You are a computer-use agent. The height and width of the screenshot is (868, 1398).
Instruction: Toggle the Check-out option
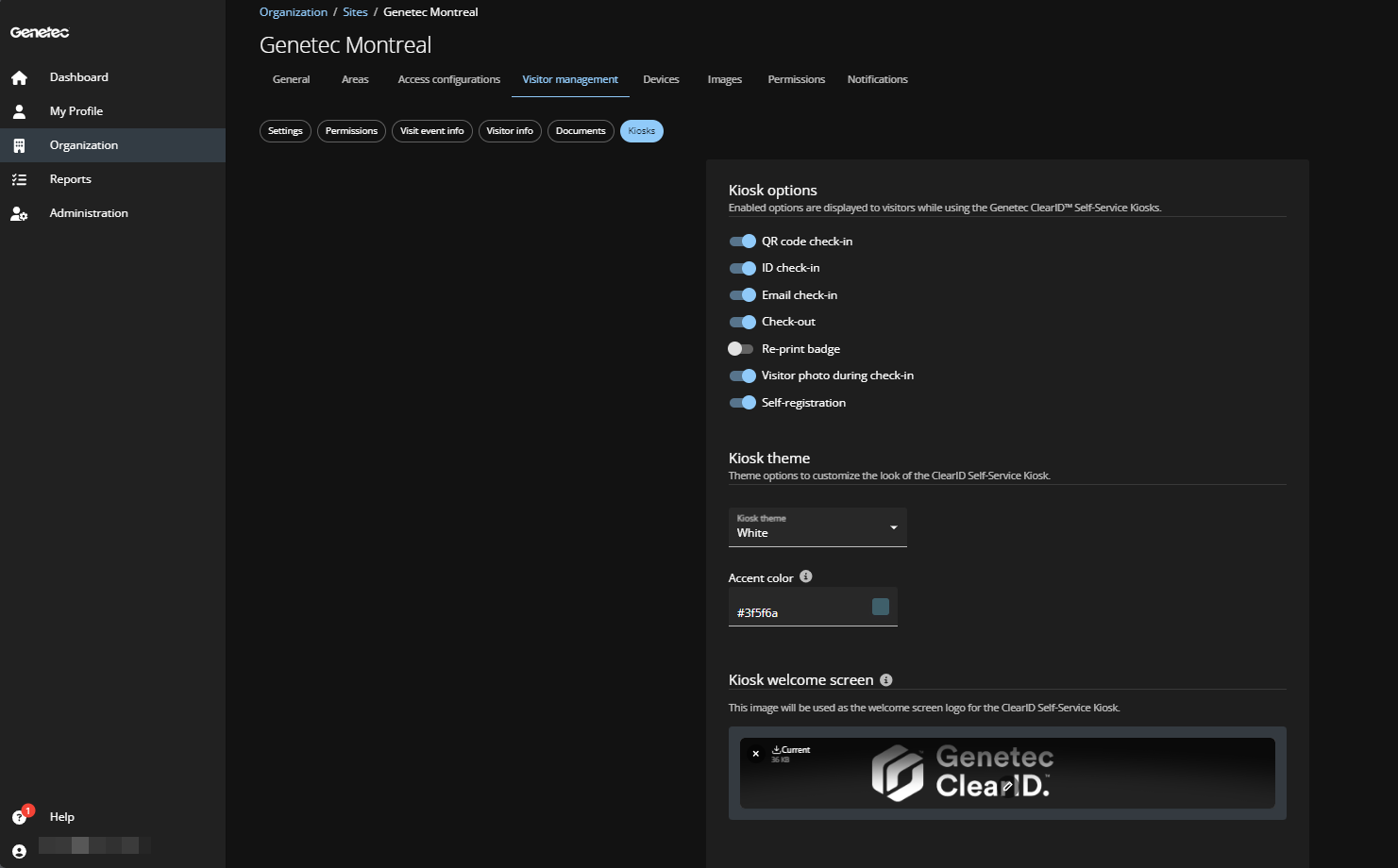pyautogui.click(x=743, y=322)
